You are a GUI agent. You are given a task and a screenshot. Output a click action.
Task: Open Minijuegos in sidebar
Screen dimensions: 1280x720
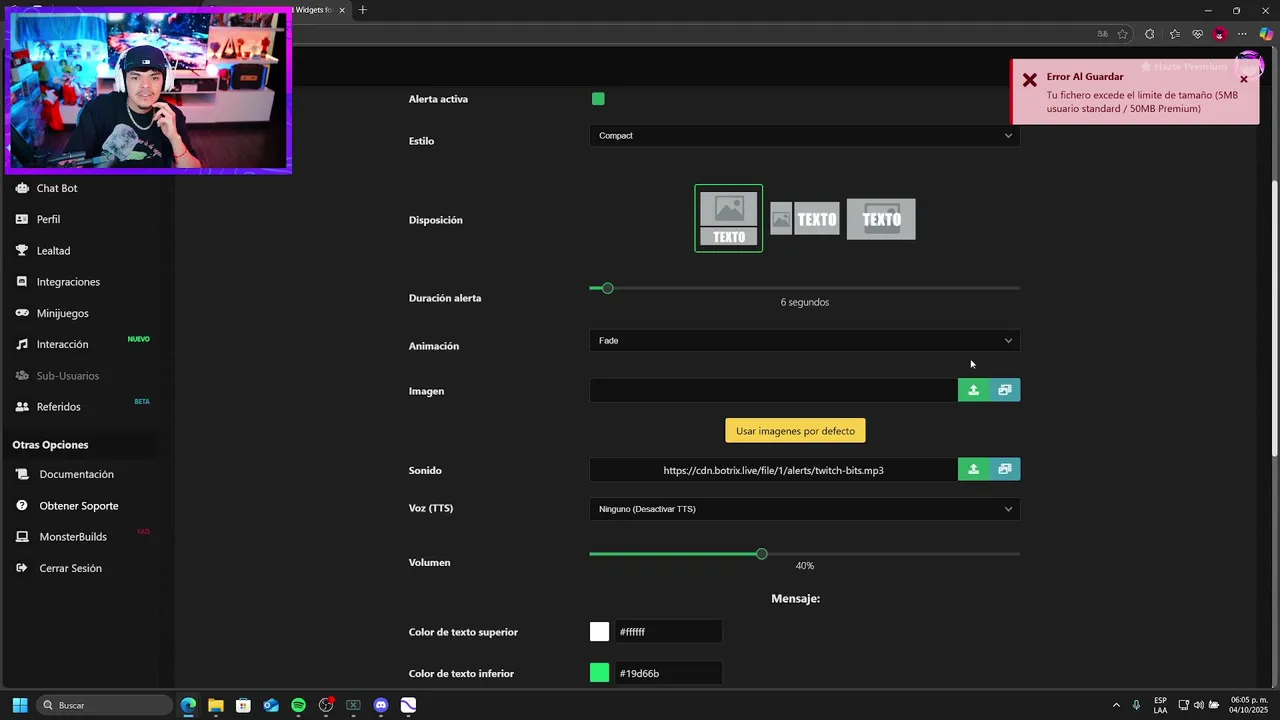pos(62,313)
